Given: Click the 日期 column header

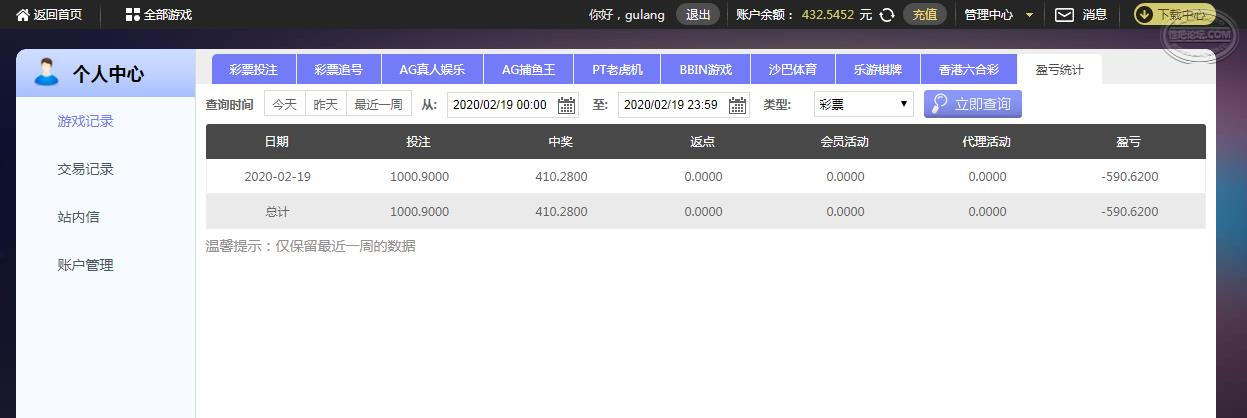Looking at the screenshot, I should [277, 142].
